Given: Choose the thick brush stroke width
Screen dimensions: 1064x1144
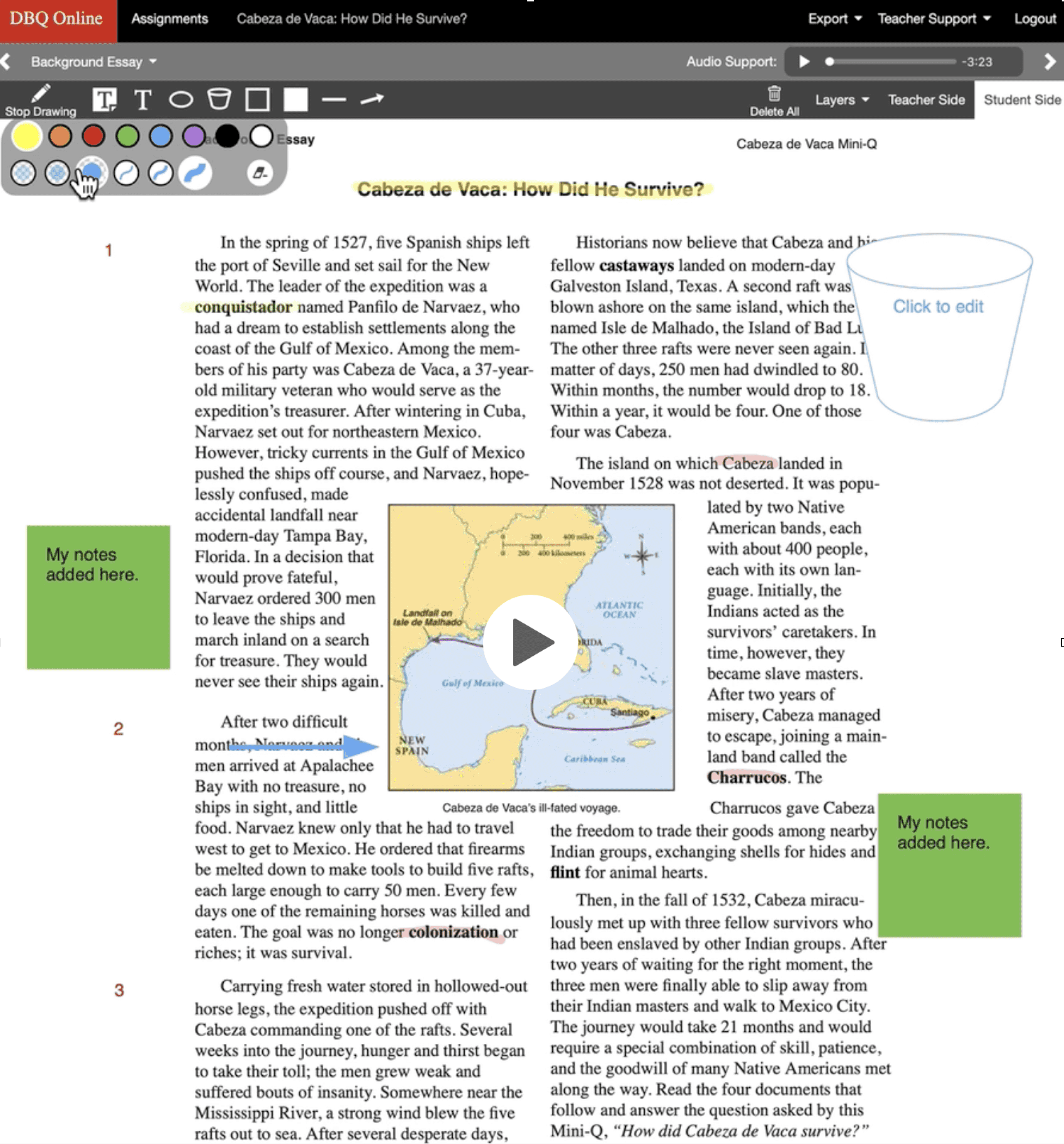Looking at the screenshot, I should tap(195, 172).
